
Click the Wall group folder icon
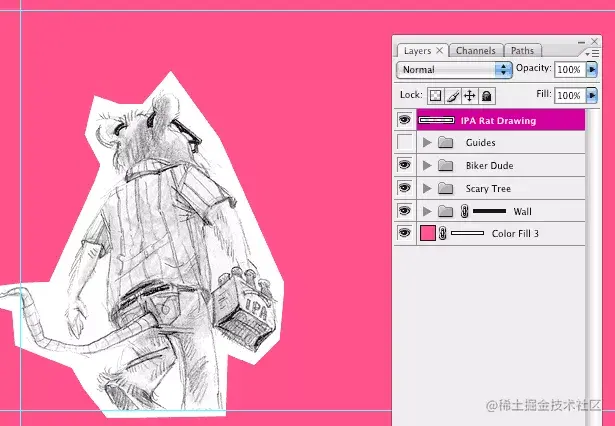[445, 211]
